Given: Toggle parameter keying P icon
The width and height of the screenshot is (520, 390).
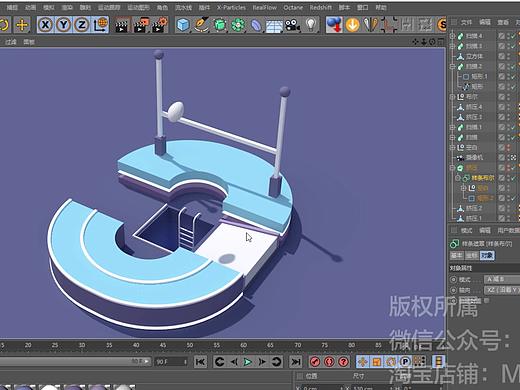Looking at the screenshot, I should 405,362.
